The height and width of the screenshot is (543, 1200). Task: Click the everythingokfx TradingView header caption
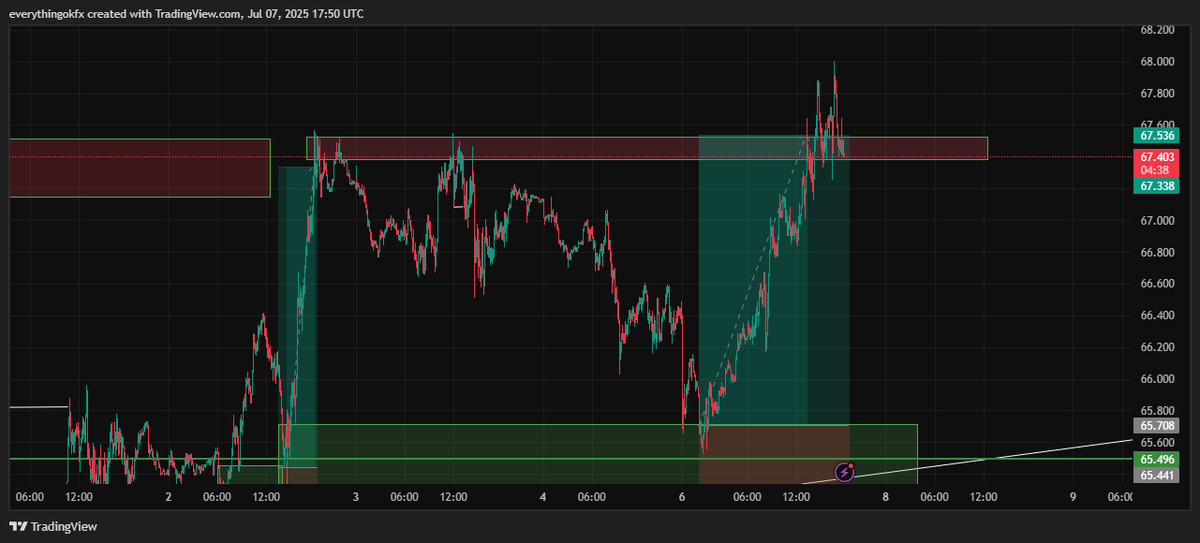coord(188,13)
